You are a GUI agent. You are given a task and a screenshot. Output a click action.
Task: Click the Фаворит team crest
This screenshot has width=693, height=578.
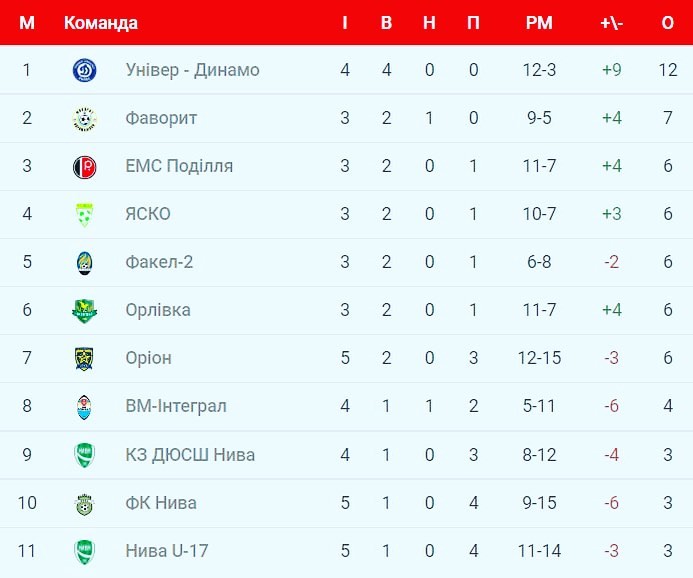(x=84, y=118)
